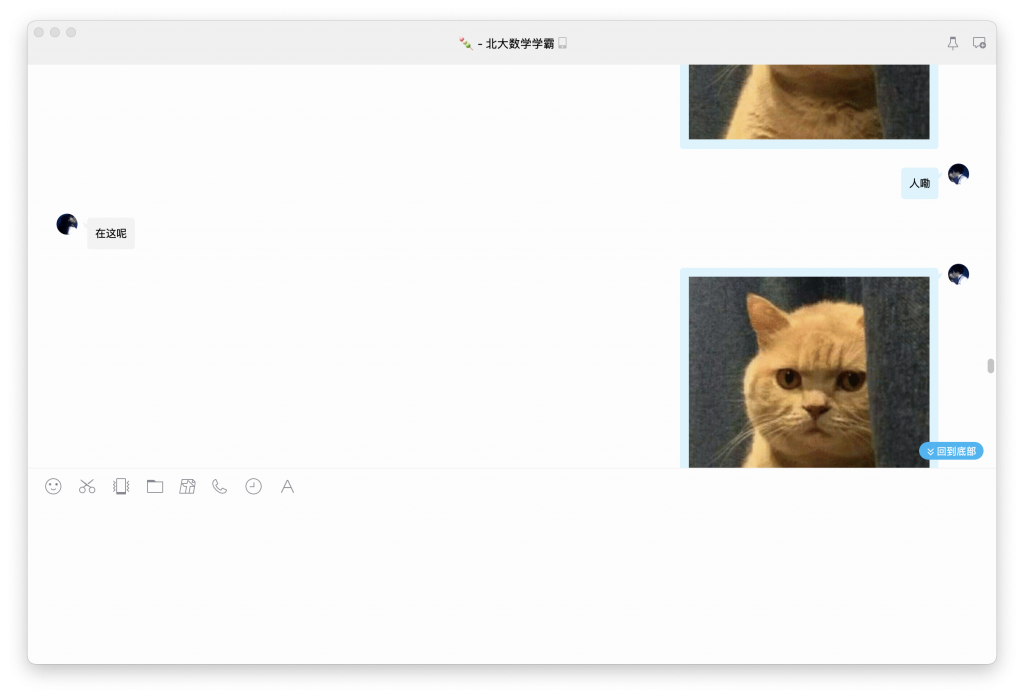Send a window shake nudge
The image size is (1024, 698).
coord(121,486)
